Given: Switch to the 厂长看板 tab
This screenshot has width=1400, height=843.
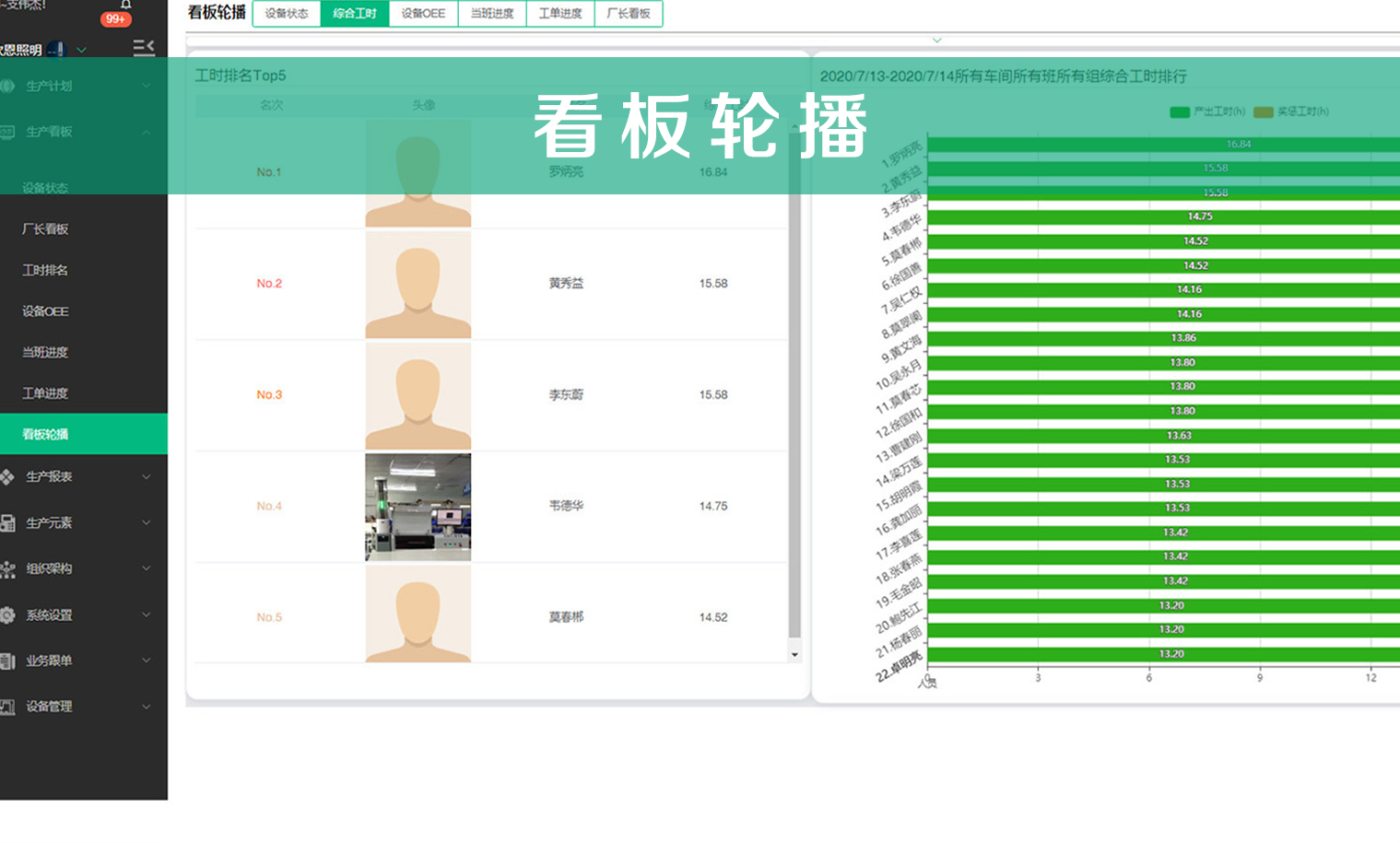Looking at the screenshot, I should click(628, 14).
